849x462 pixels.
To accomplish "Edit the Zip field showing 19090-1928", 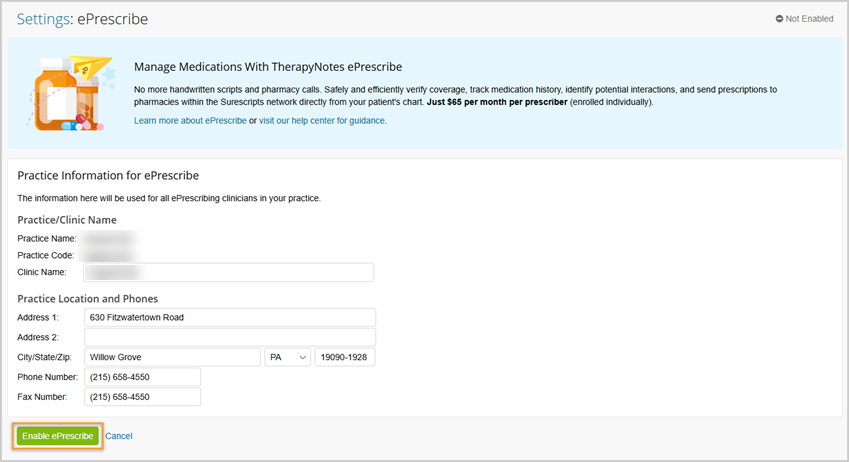I will (344, 357).
